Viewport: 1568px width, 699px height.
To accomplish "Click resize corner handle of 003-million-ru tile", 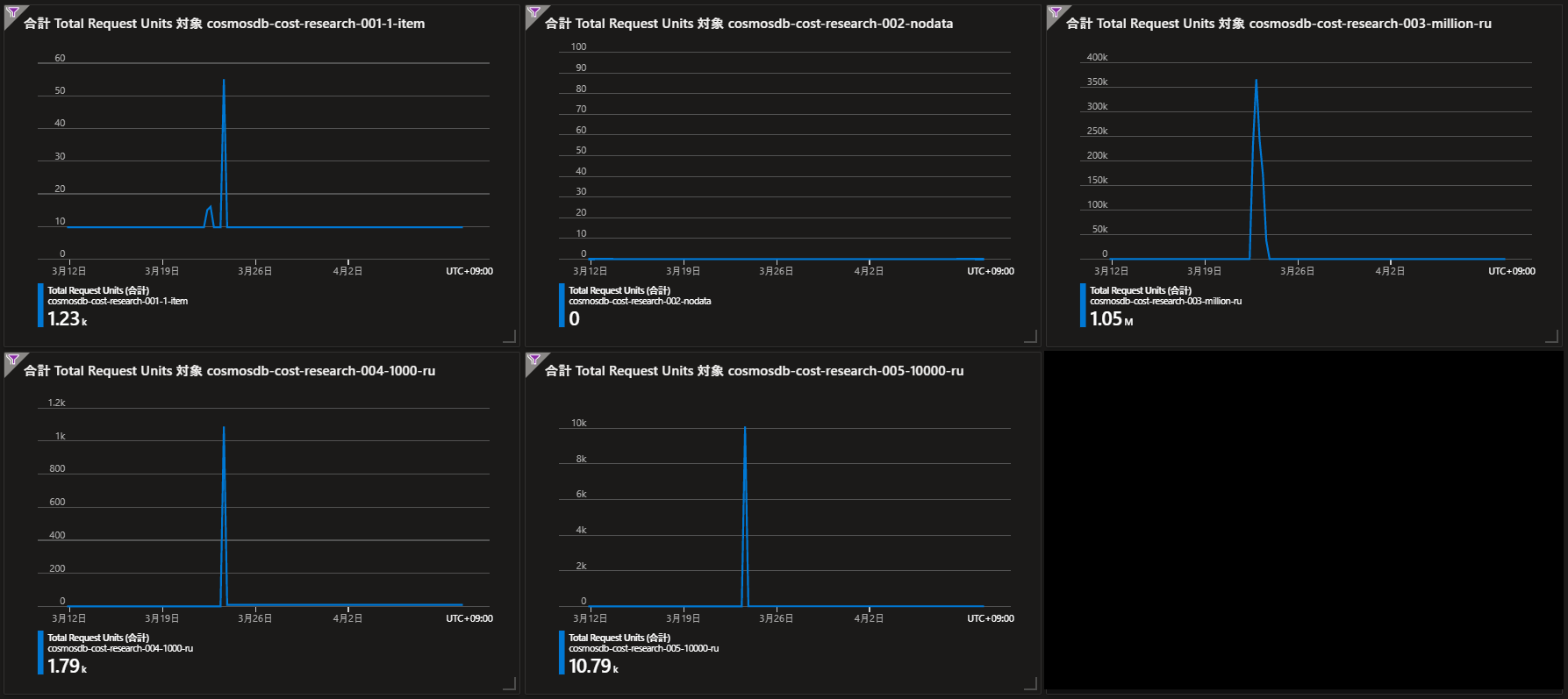I will (x=1551, y=337).
